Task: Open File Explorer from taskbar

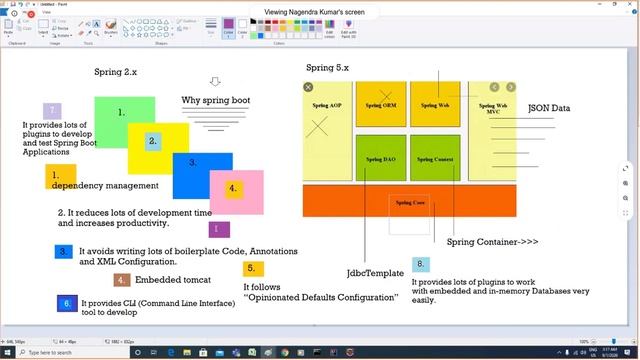Action: [187, 352]
